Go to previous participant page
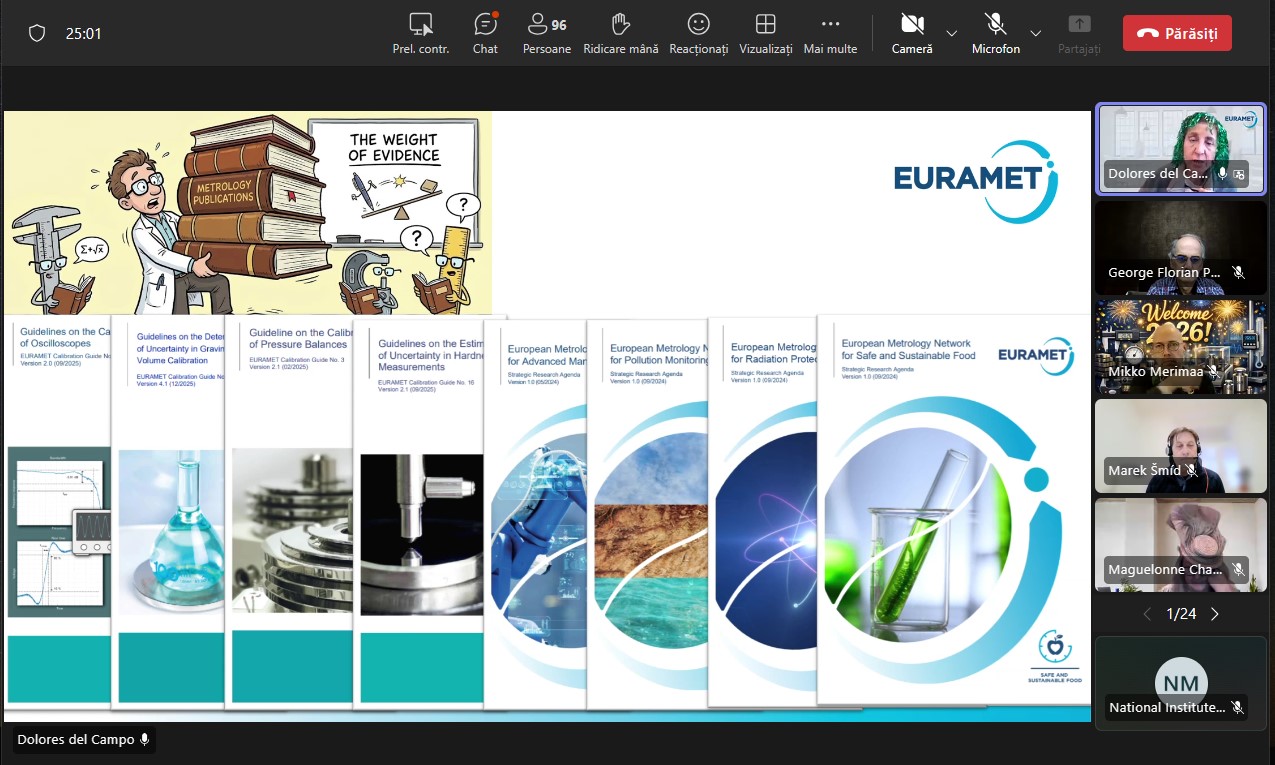Screen dimensions: 1275x765 [1147, 614]
